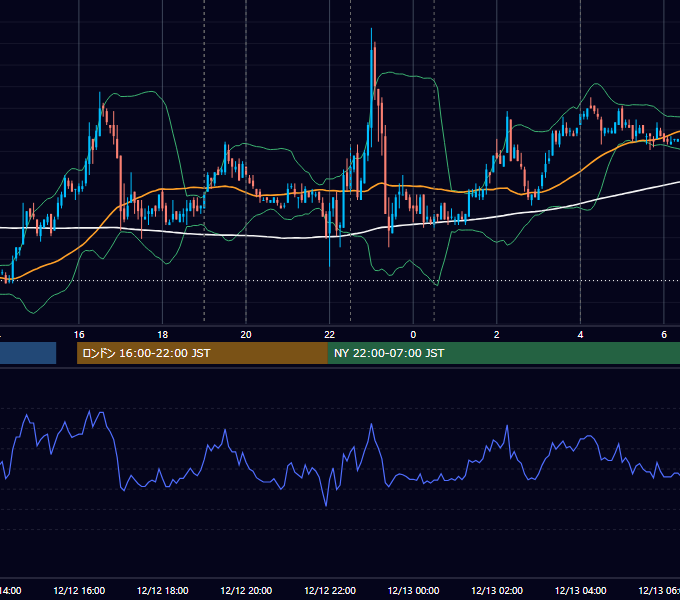
Task: Select the 6 hour label on the axis
Action: pos(664,335)
